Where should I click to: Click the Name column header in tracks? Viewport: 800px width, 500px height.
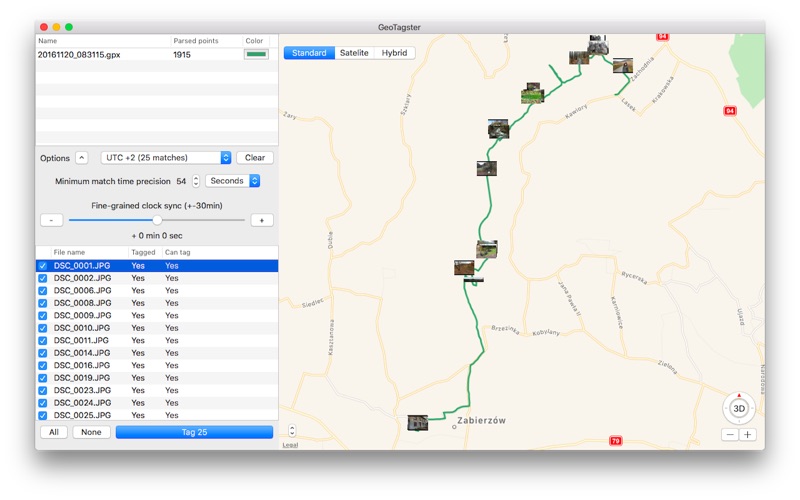click(x=48, y=41)
